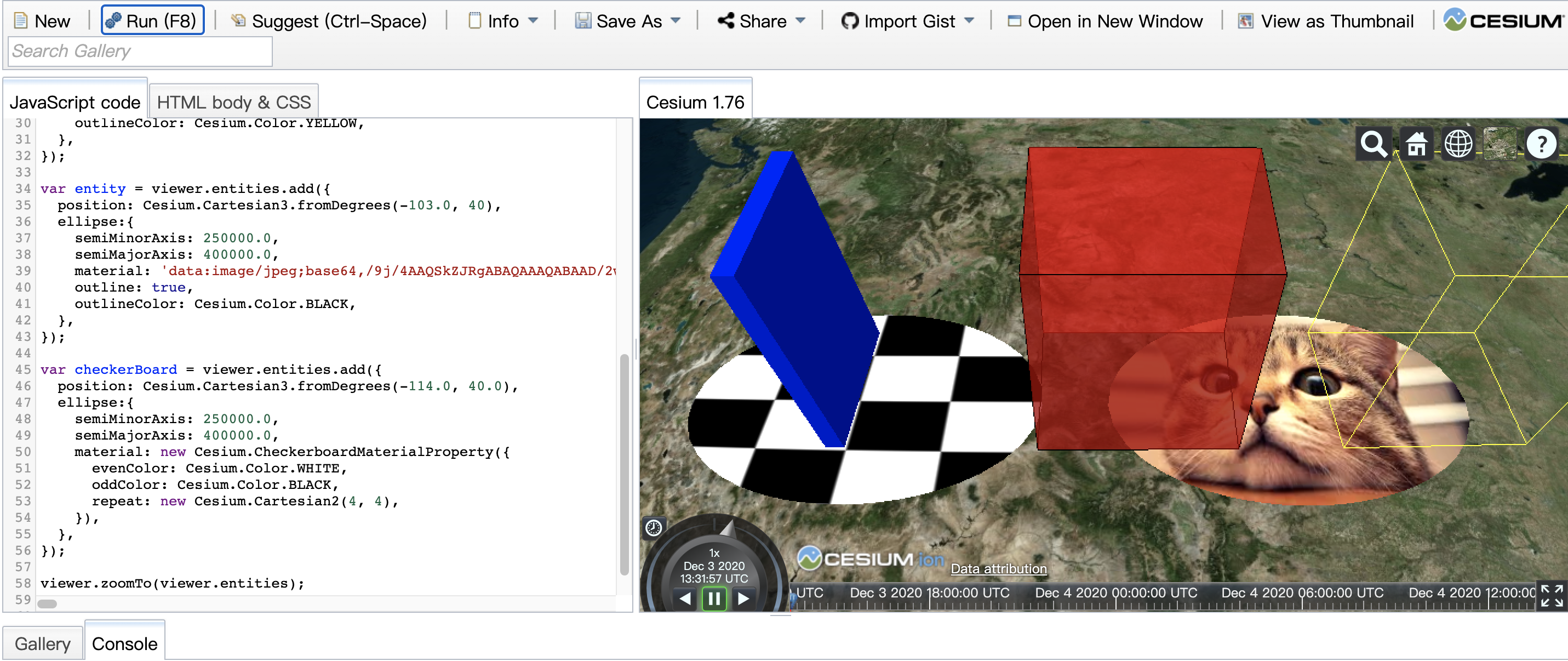The width and height of the screenshot is (1568, 661).
Task: Click the Cesium ion logo
Action: [871, 559]
